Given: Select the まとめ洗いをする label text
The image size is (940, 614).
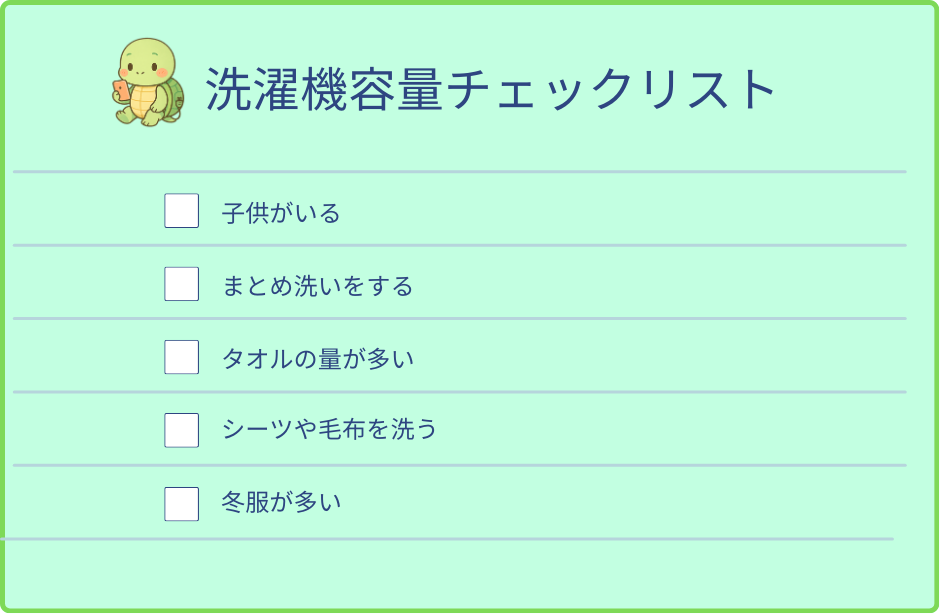Looking at the screenshot, I should click(x=317, y=287).
